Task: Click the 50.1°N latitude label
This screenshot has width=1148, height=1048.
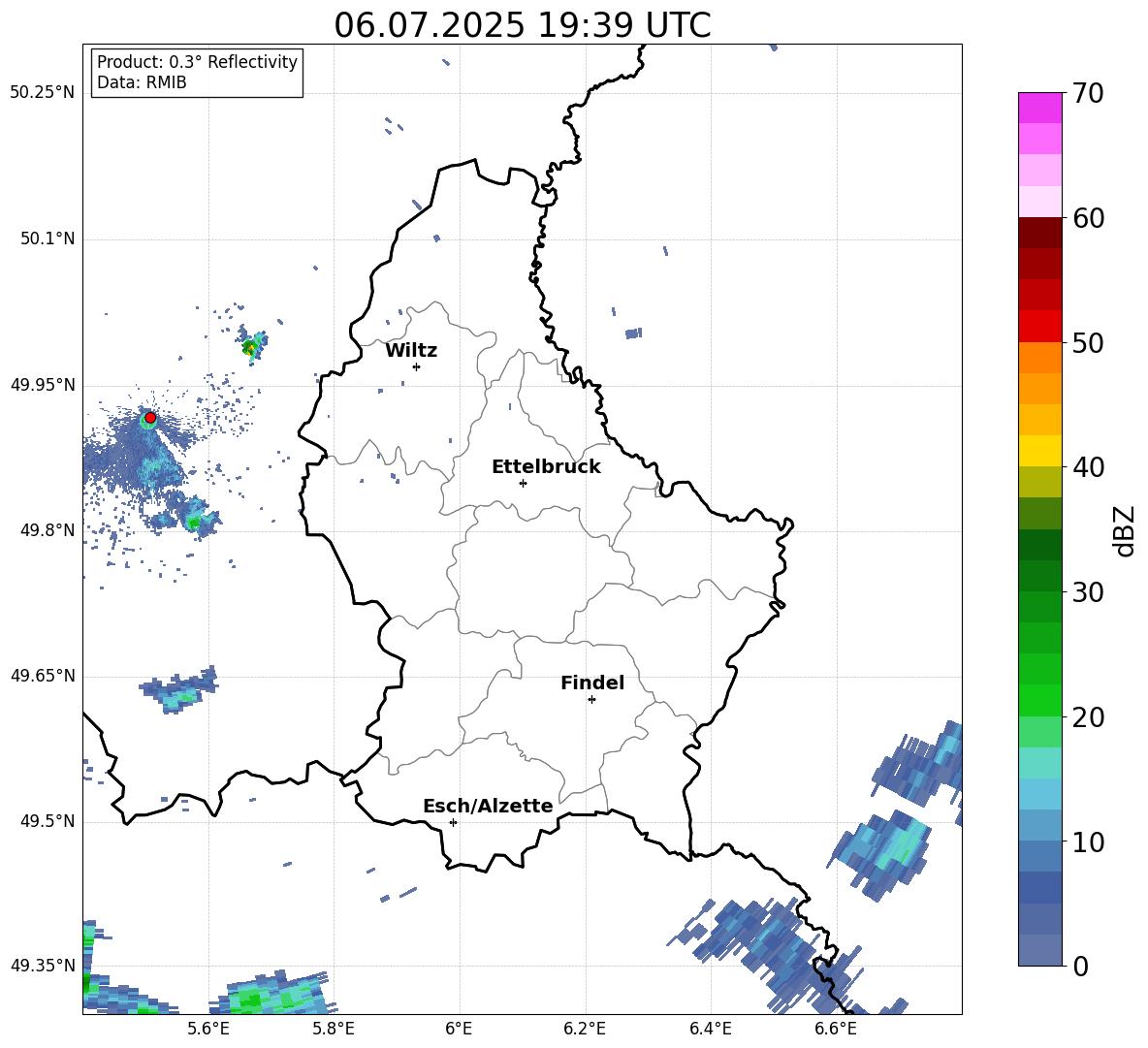Action: coord(48,238)
